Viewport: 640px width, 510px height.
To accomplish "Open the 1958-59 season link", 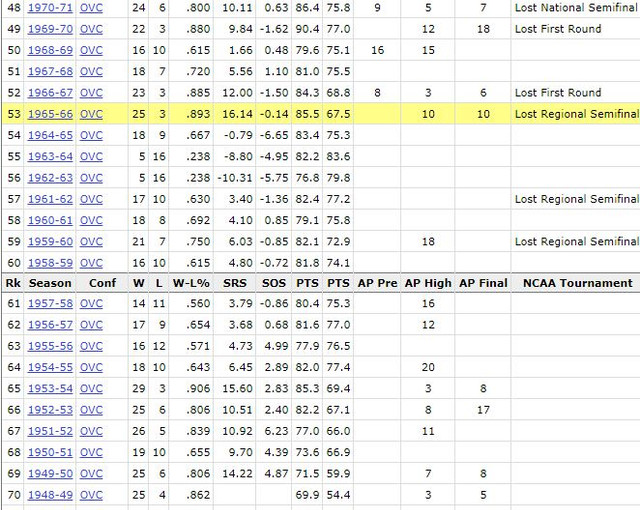I will (50, 263).
